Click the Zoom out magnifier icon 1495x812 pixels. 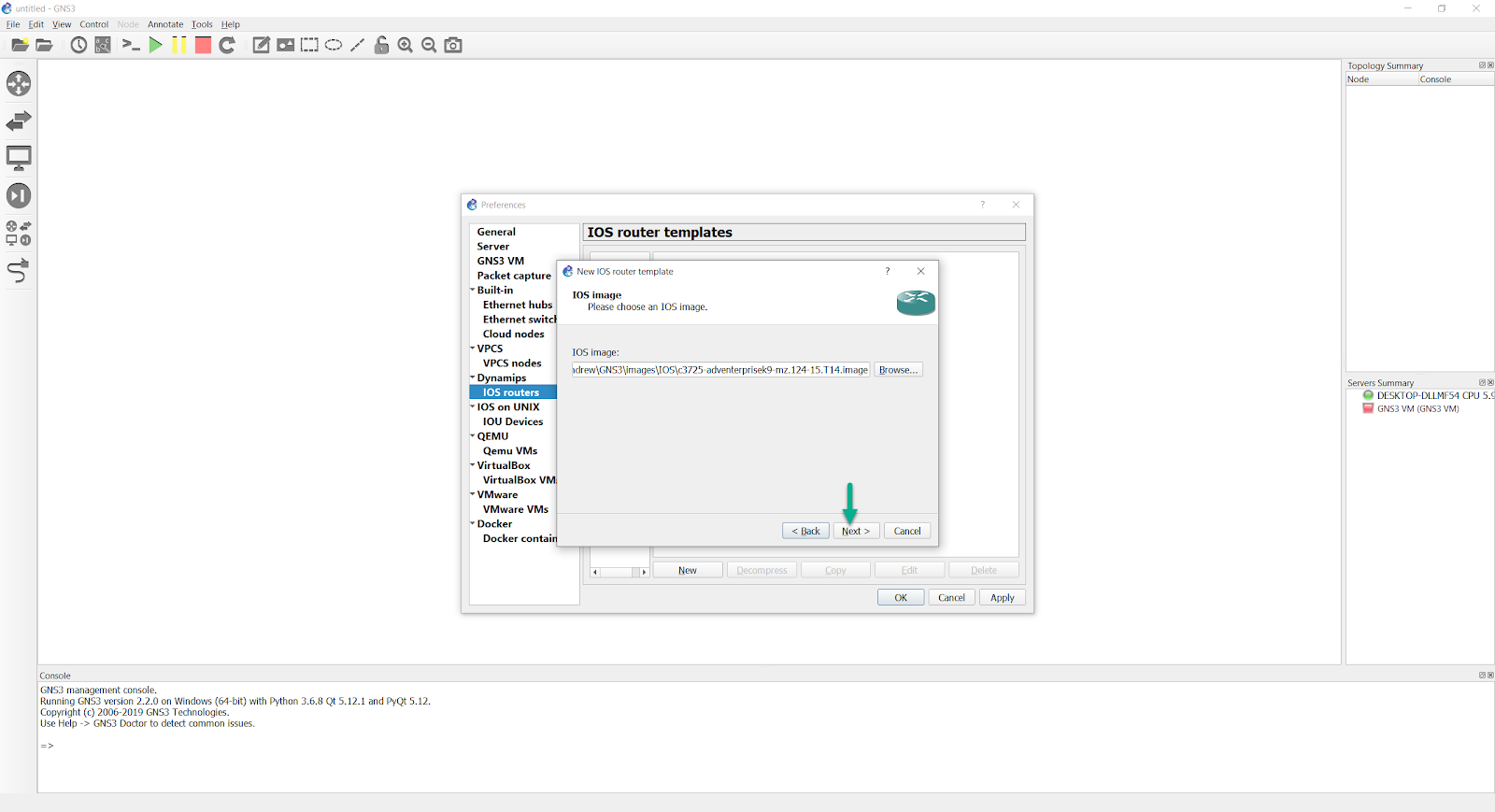(429, 45)
